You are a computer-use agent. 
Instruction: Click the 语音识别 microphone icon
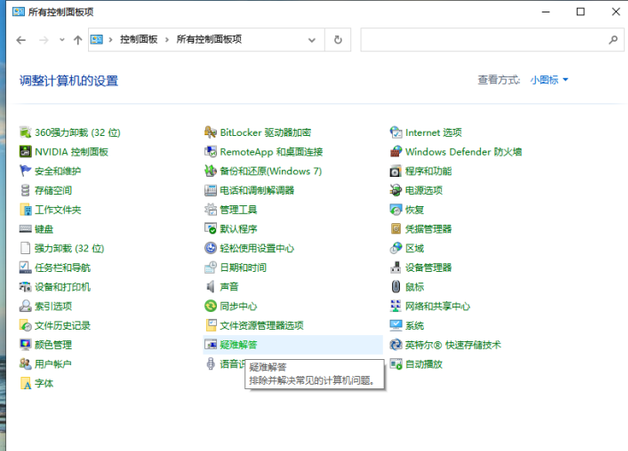pyautogui.click(x=211, y=364)
